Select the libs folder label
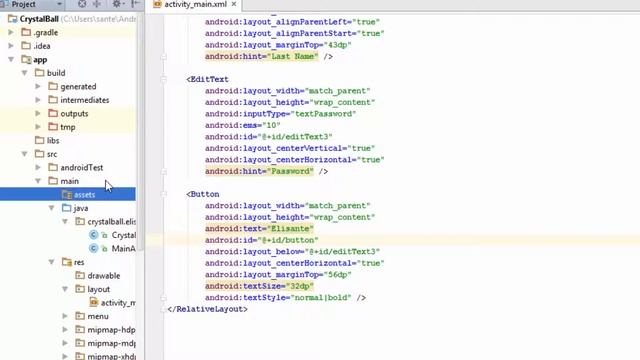Screen dimensions: 640x360 pyautogui.click(x=53, y=140)
